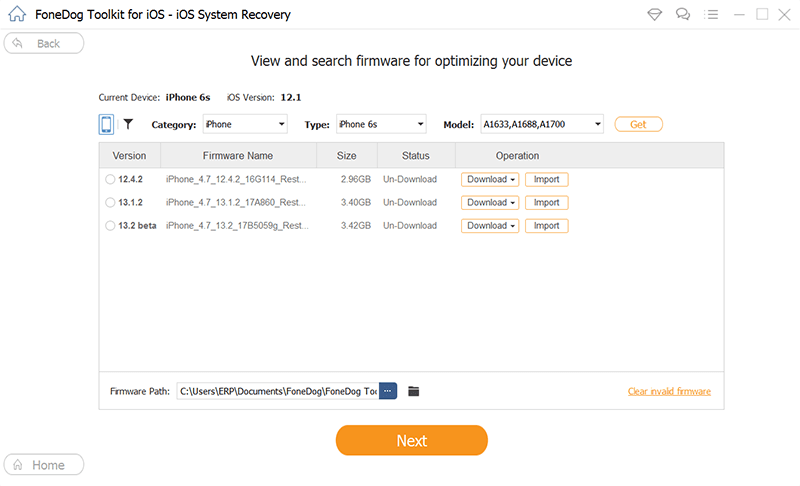Open firmware folder icon

[414, 391]
